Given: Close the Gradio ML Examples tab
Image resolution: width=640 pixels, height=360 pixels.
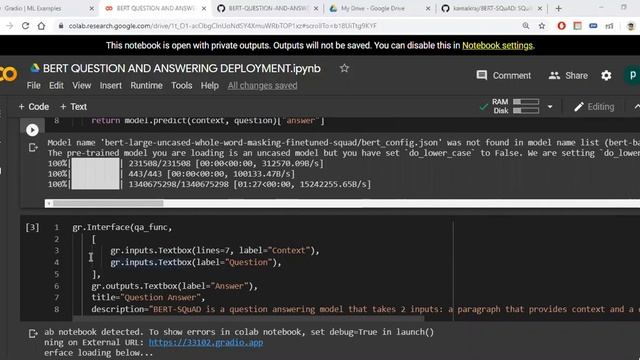Looking at the screenshot, I should click(91, 8).
